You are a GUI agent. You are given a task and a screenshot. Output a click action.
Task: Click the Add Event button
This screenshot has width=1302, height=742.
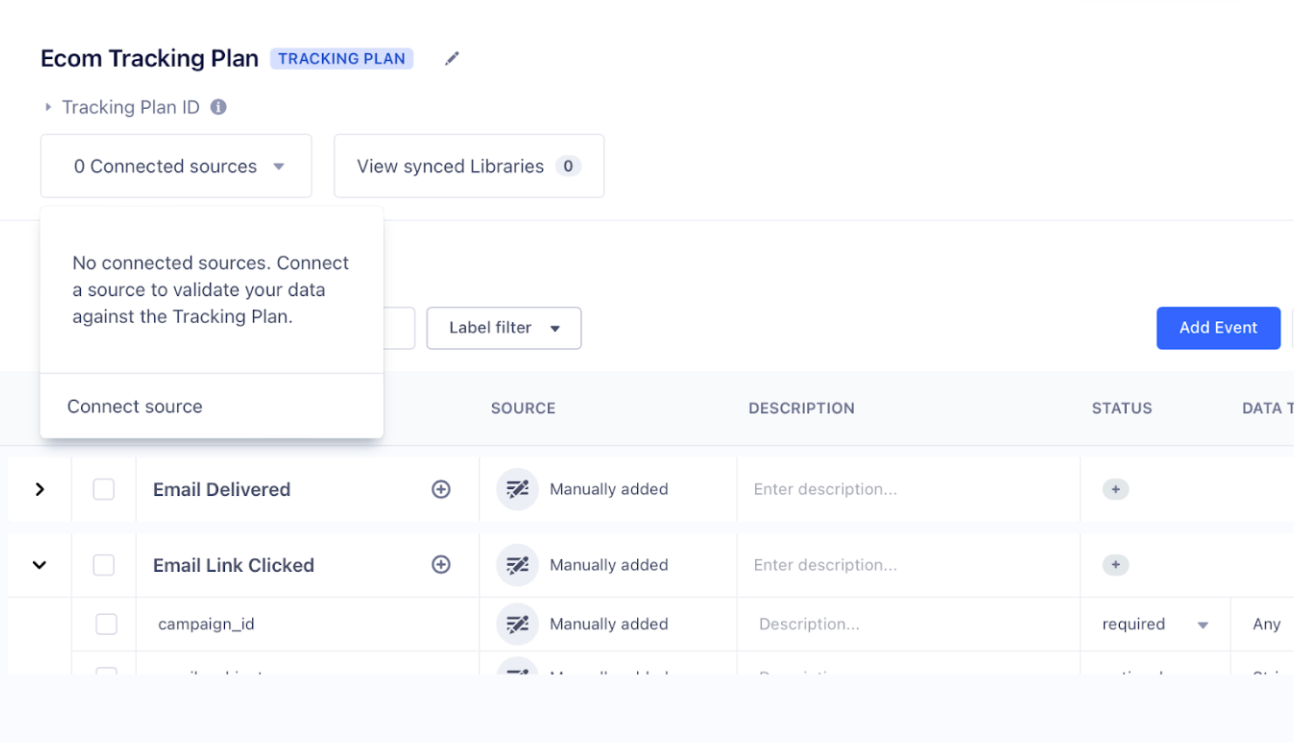click(x=1218, y=327)
